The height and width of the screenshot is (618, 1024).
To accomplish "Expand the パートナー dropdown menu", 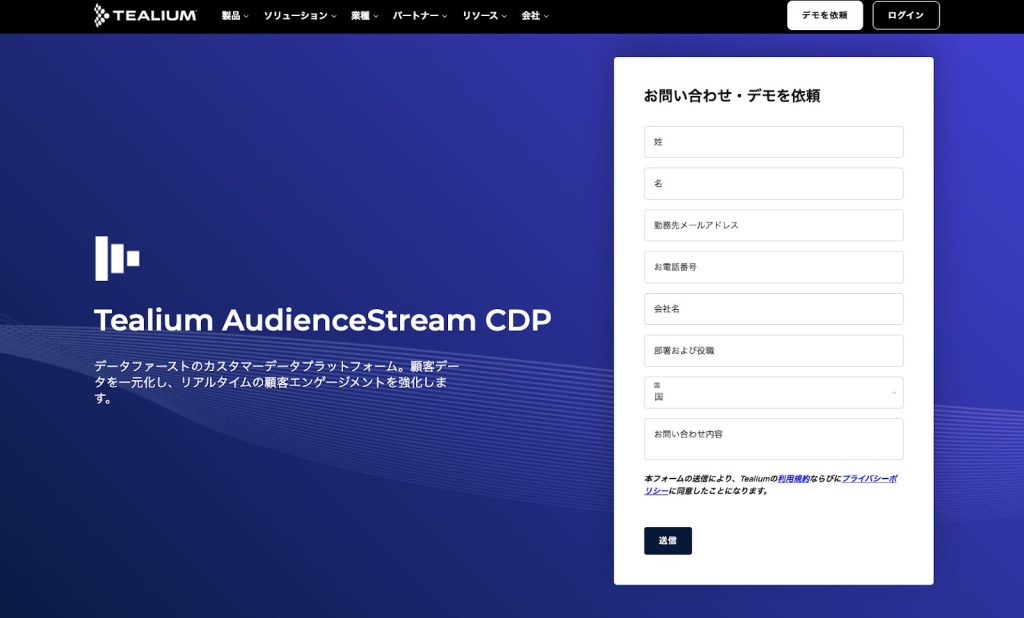I will point(420,16).
